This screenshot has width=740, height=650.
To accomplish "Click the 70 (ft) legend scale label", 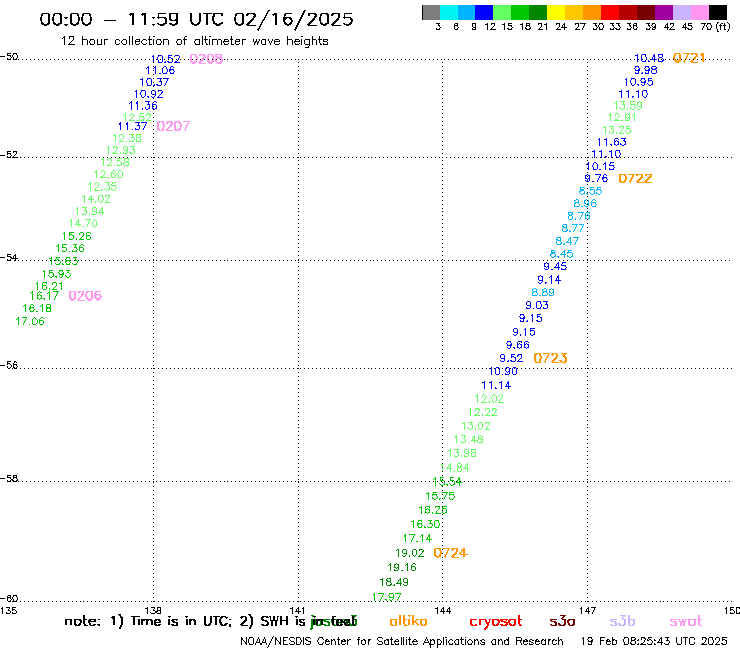I will tap(715, 26).
